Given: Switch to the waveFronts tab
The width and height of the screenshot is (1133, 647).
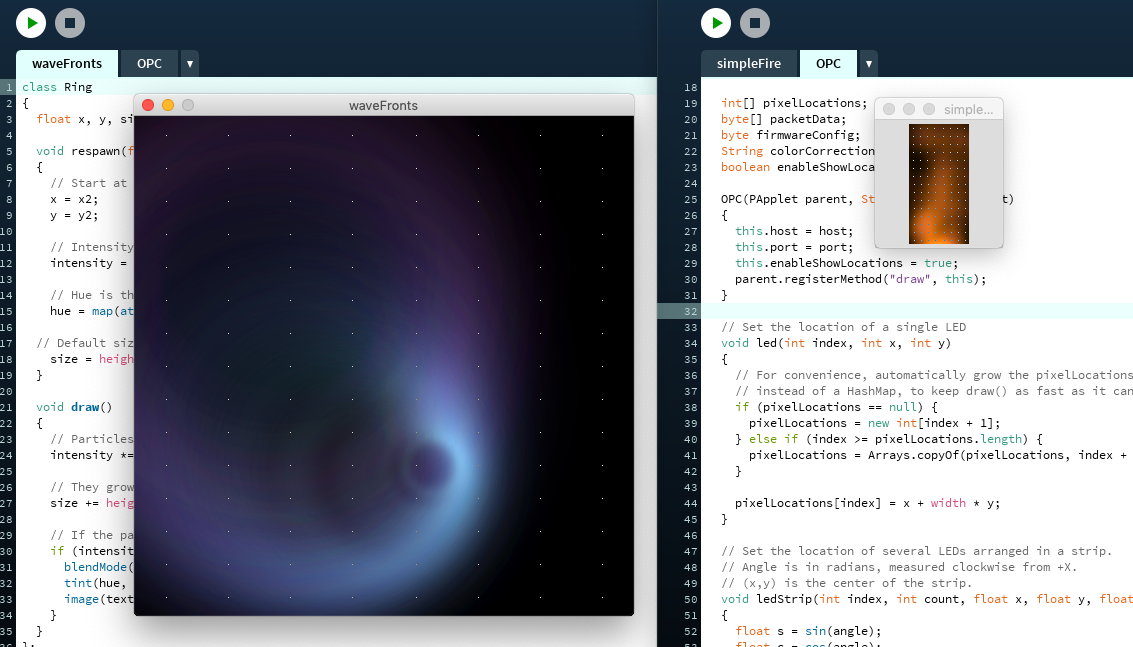Looking at the screenshot, I should coord(67,64).
